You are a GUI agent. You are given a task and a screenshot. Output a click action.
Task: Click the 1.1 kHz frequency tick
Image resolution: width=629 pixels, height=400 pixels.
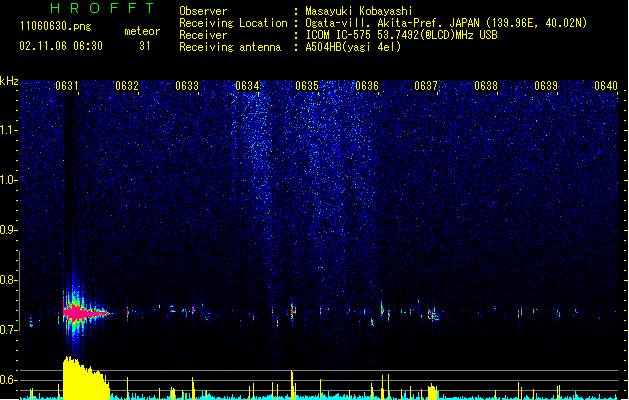click(x=8, y=130)
